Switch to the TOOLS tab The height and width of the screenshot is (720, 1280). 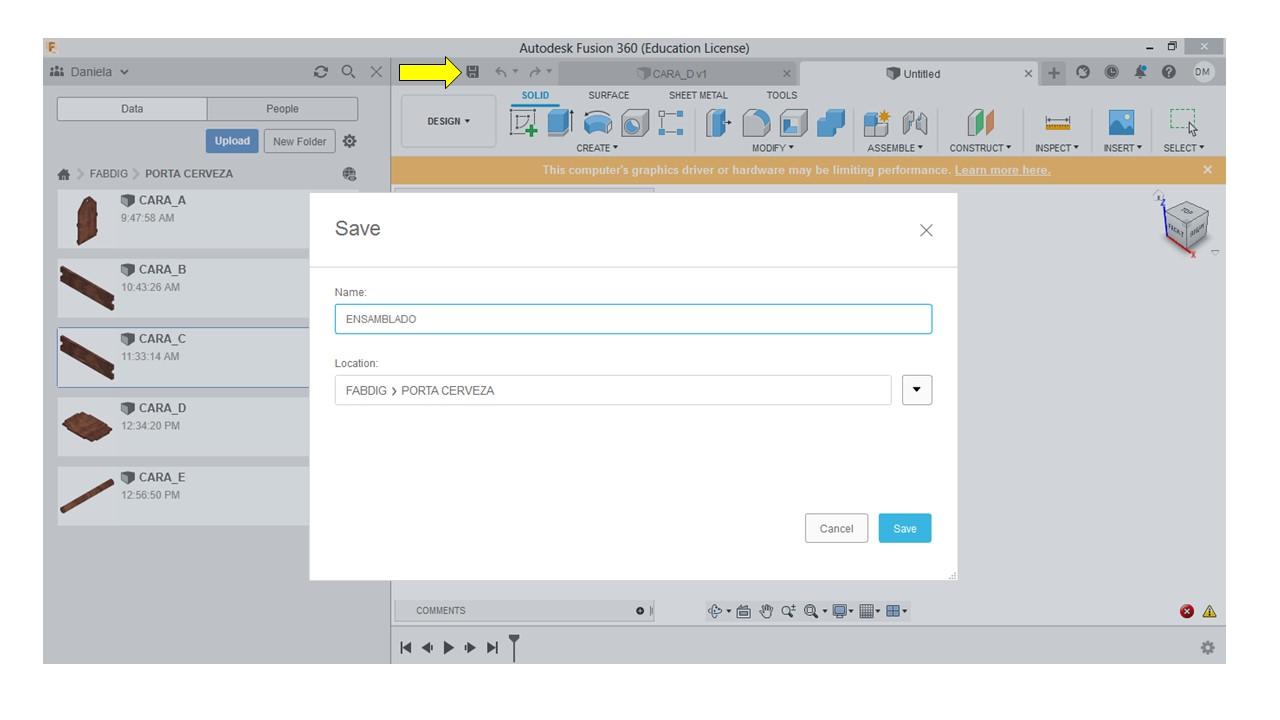pos(782,95)
